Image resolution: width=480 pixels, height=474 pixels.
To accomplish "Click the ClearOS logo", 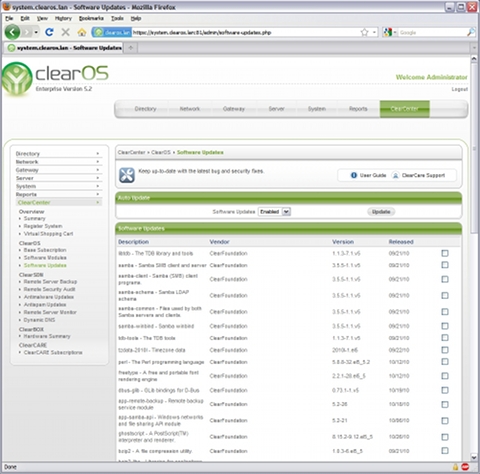I will coord(56,78).
